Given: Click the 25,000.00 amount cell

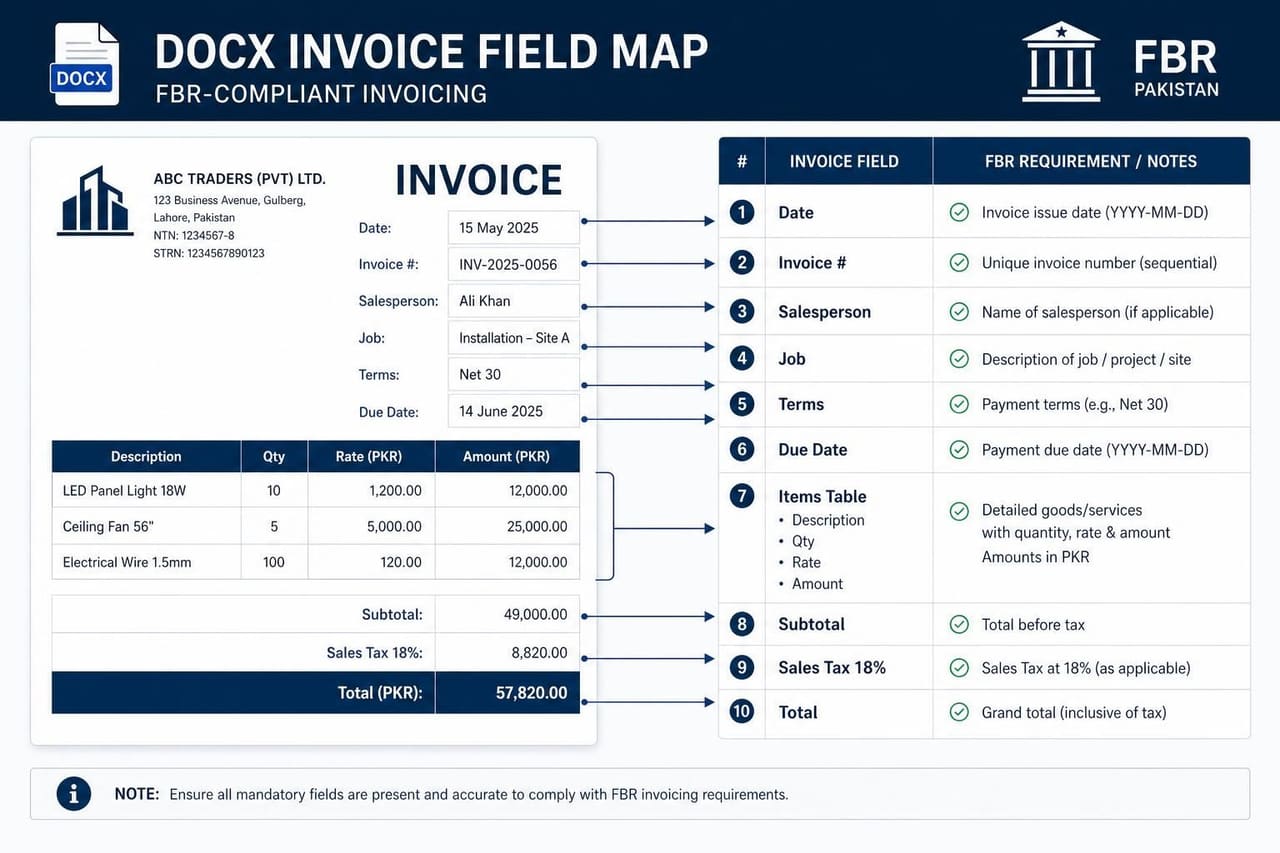Looking at the screenshot, I should (507, 526).
